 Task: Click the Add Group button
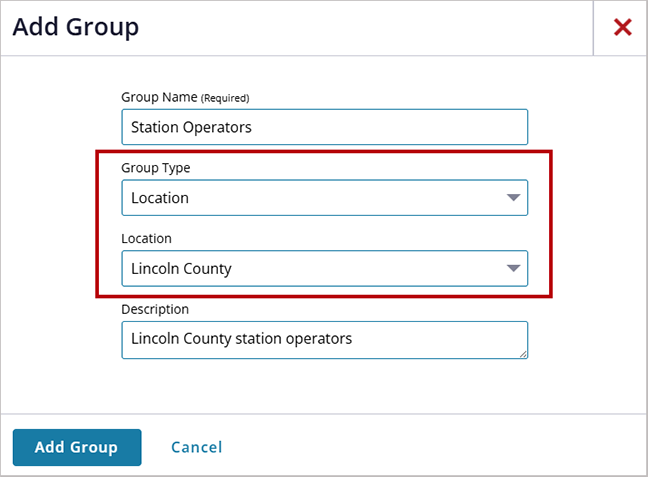(x=76, y=447)
